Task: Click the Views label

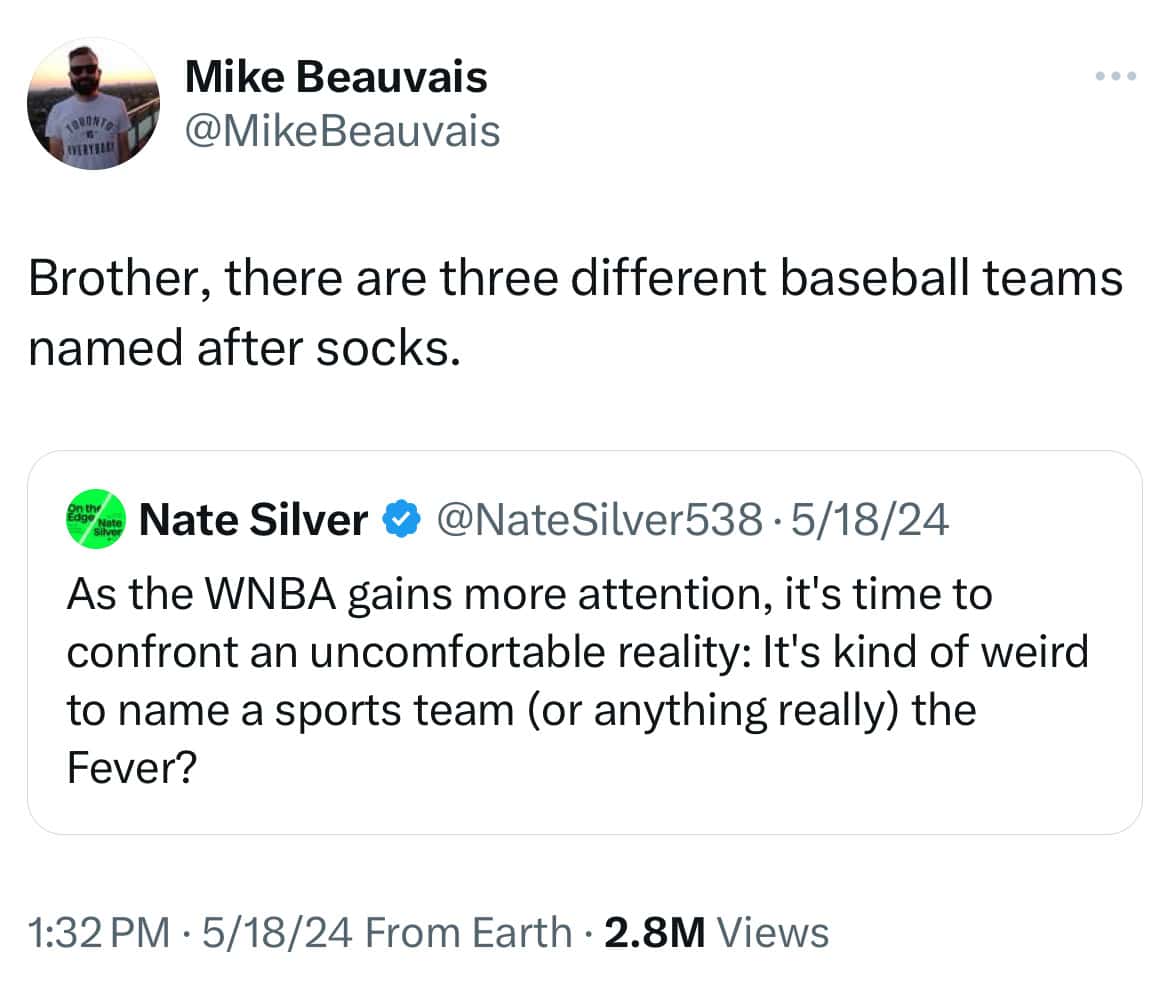Action: 773,932
